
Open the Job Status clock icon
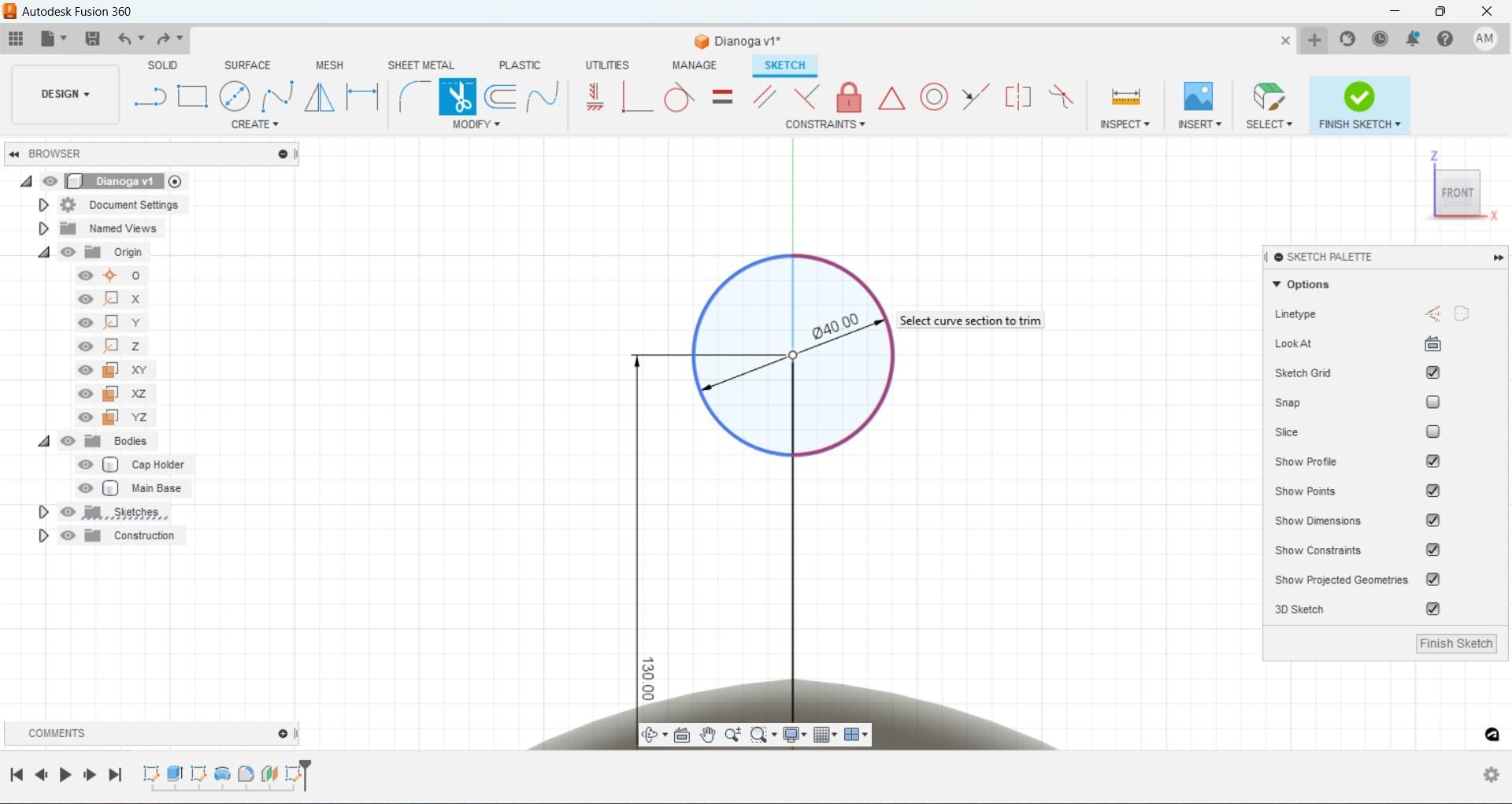[x=1380, y=39]
